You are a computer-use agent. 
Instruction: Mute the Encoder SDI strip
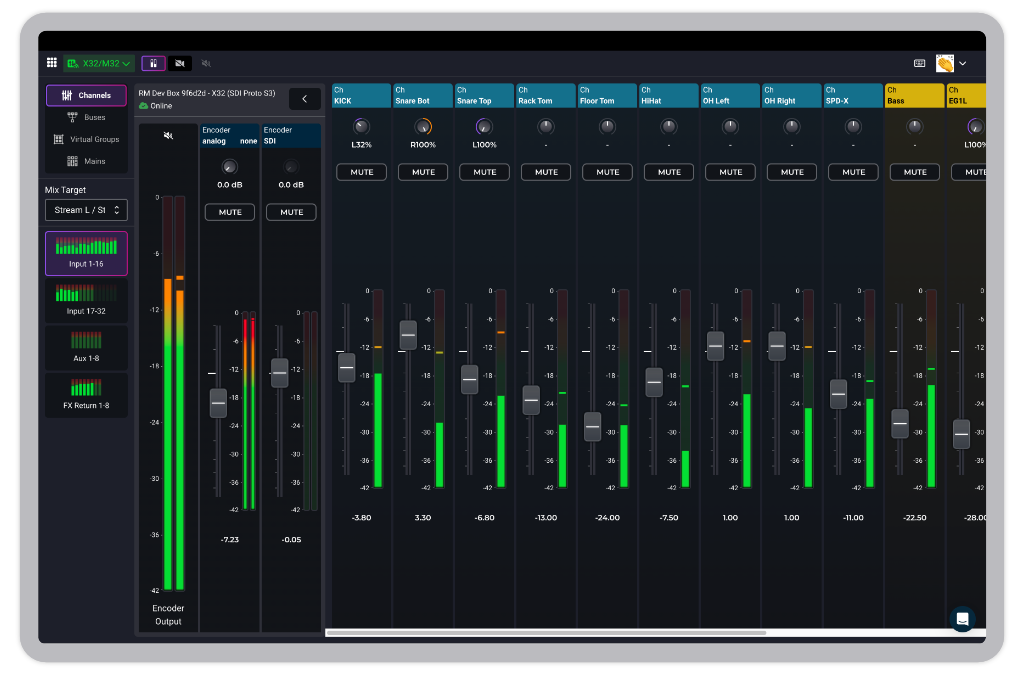pos(290,211)
